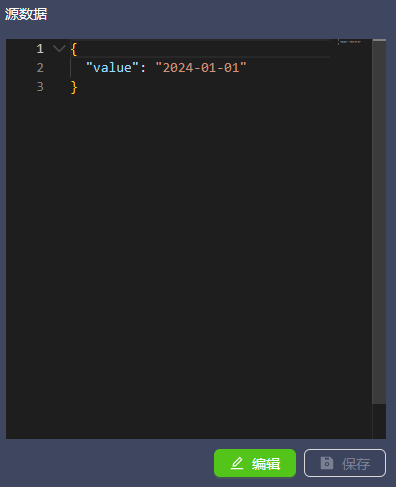396x487 pixels.
Task: Click the green 编辑 button label
Action: coord(266,464)
